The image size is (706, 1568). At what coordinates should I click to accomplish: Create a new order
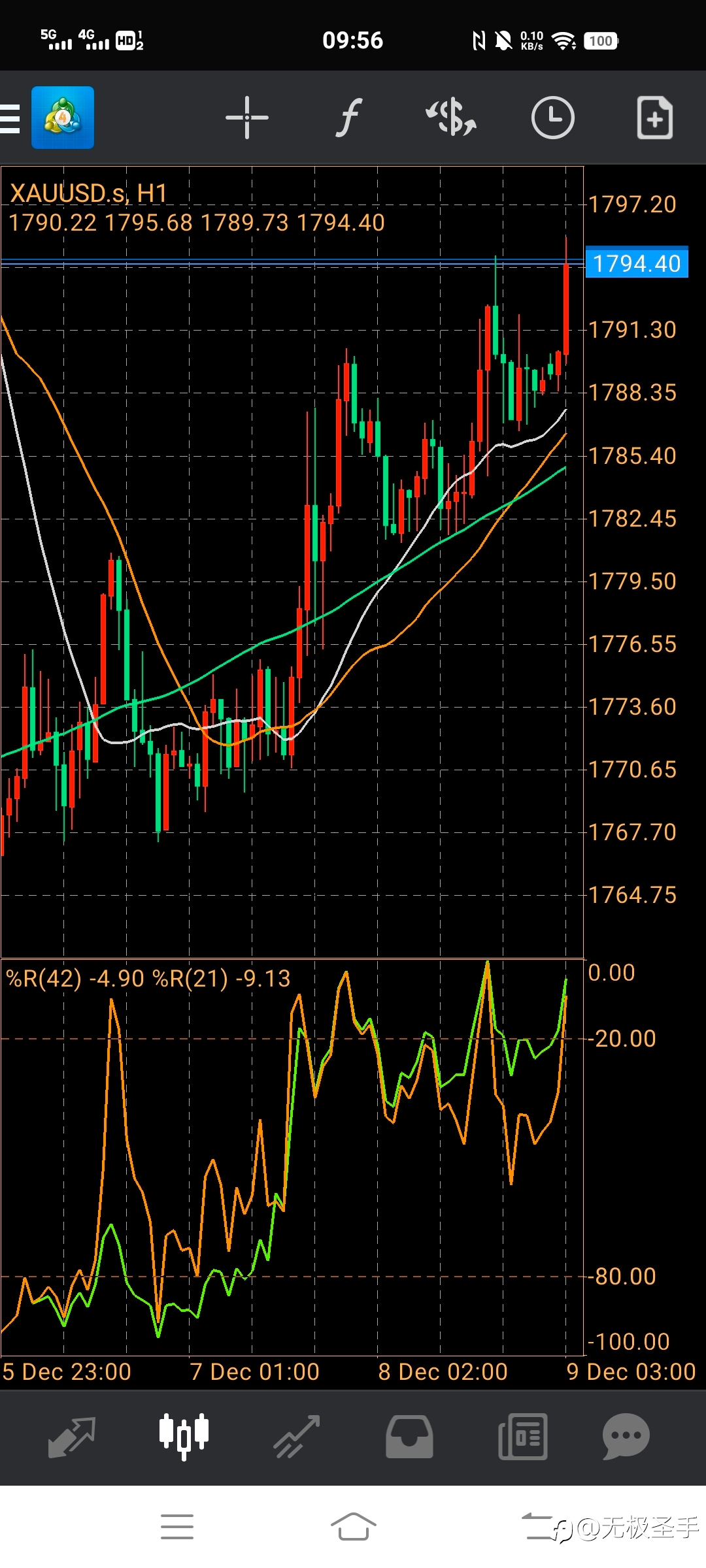click(654, 118)
